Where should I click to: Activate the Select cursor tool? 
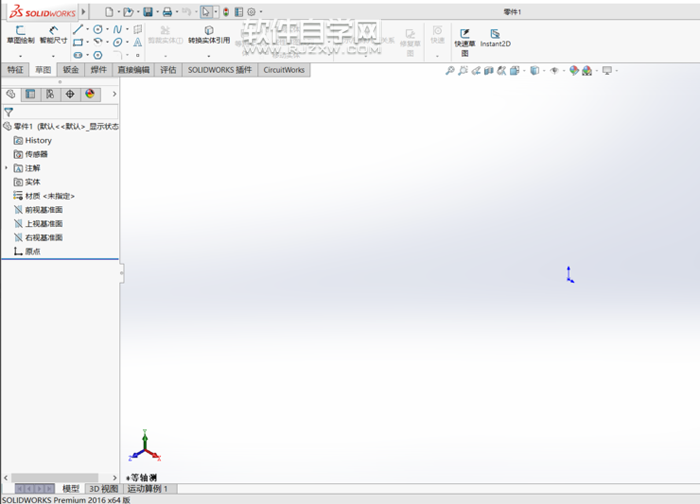tap(206, 12)
